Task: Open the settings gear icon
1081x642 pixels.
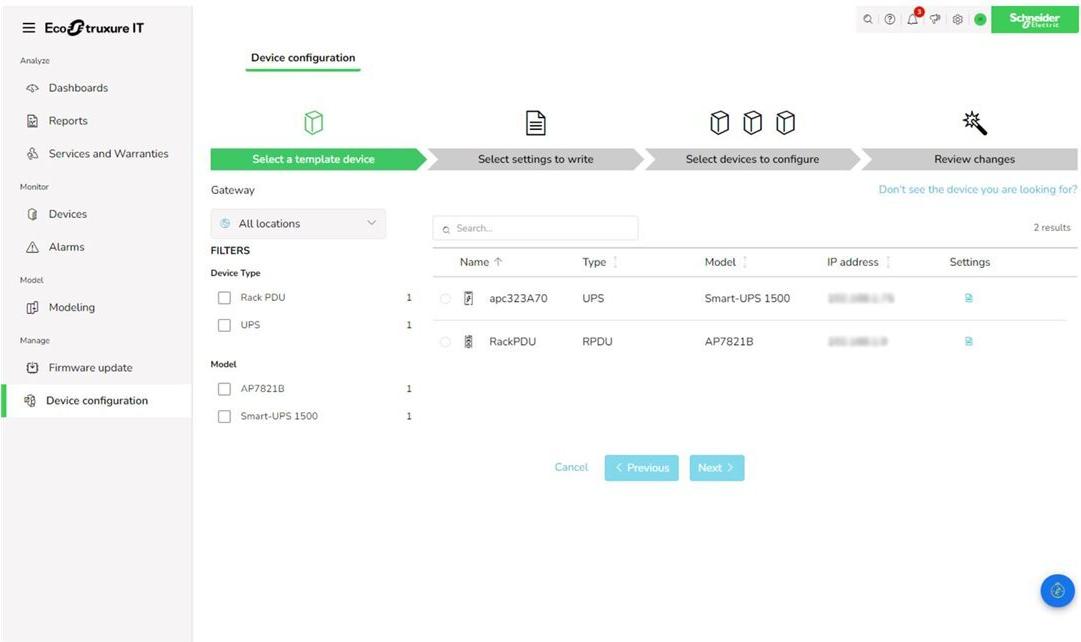Action: click(x=957, y=20)
